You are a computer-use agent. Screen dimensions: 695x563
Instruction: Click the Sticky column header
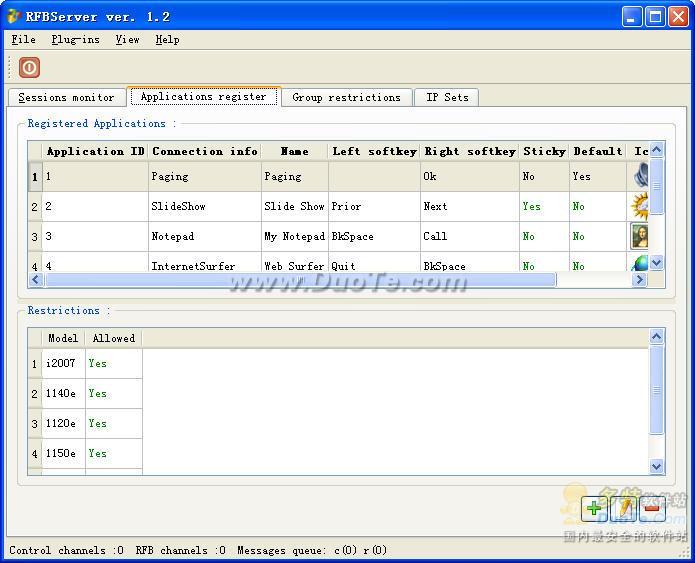[544, 151]
